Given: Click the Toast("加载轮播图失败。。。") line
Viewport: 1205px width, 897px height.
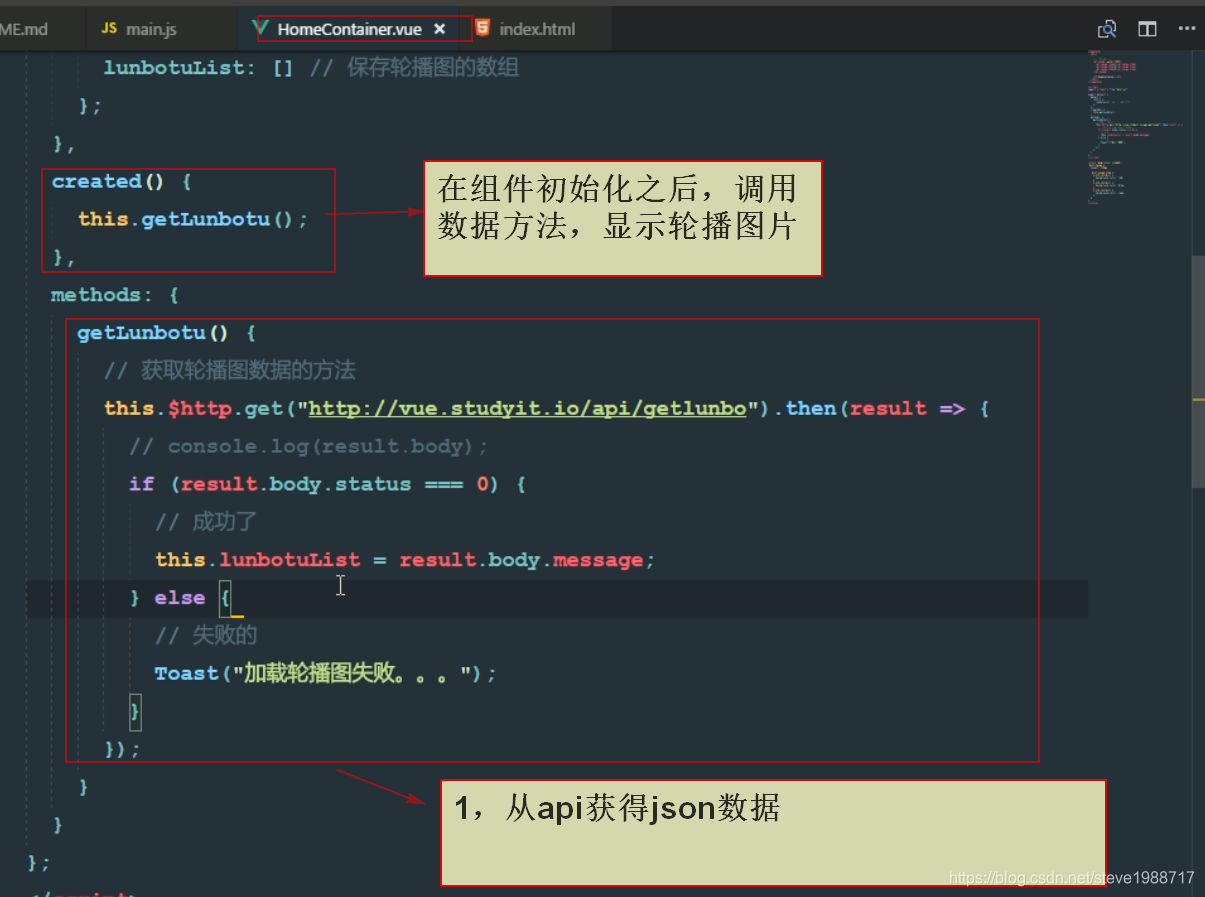Looking at the screenshot, I should pos(325,674).
